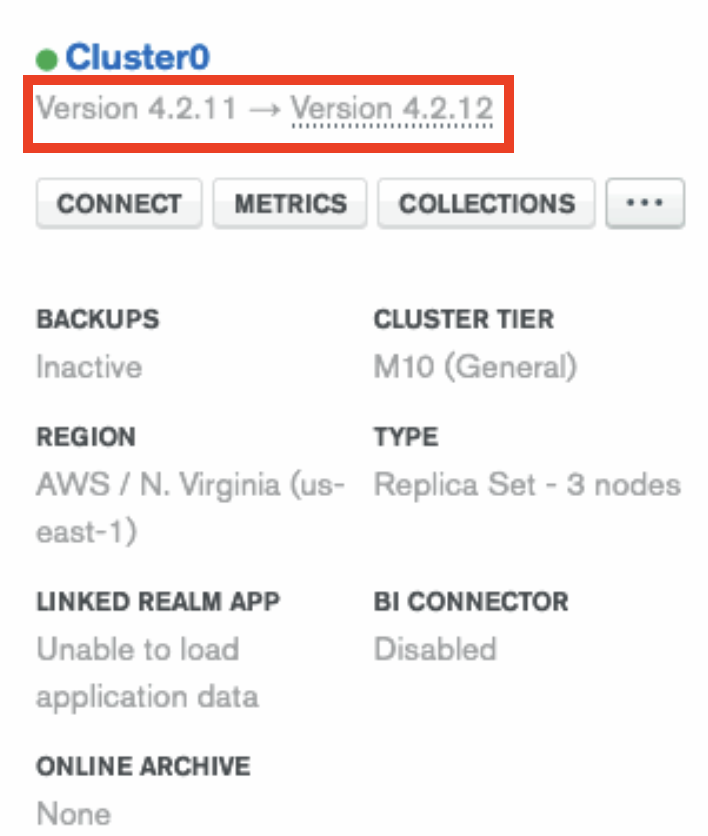Select the Inactive backups status
Screen dimensions: 708x836
pos(89,367)
